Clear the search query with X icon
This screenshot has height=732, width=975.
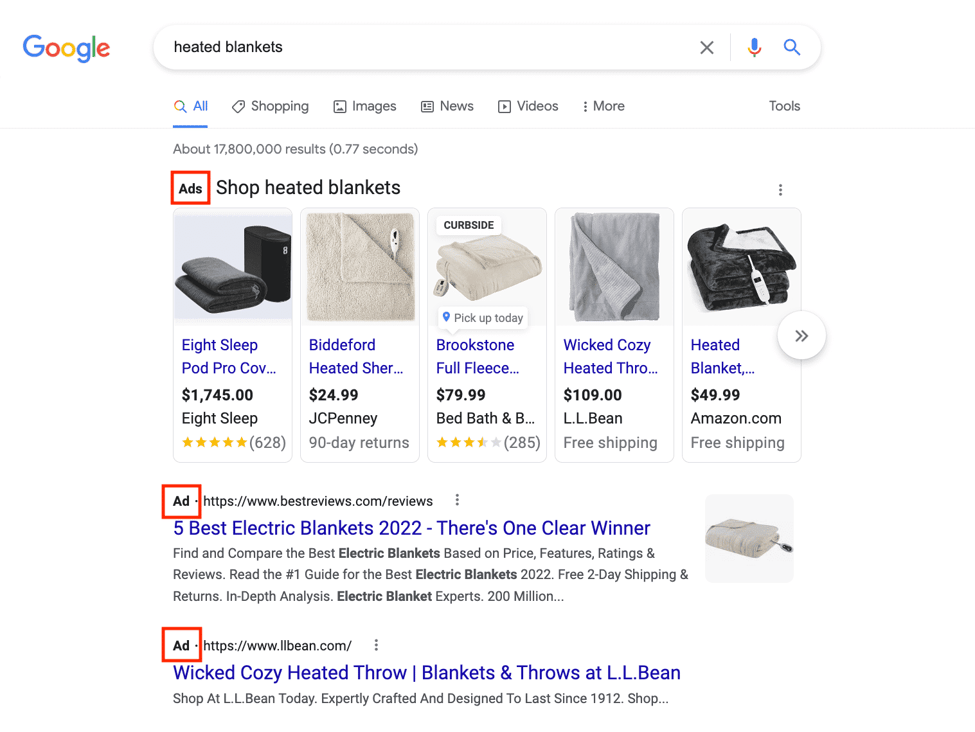click(707, 47)
